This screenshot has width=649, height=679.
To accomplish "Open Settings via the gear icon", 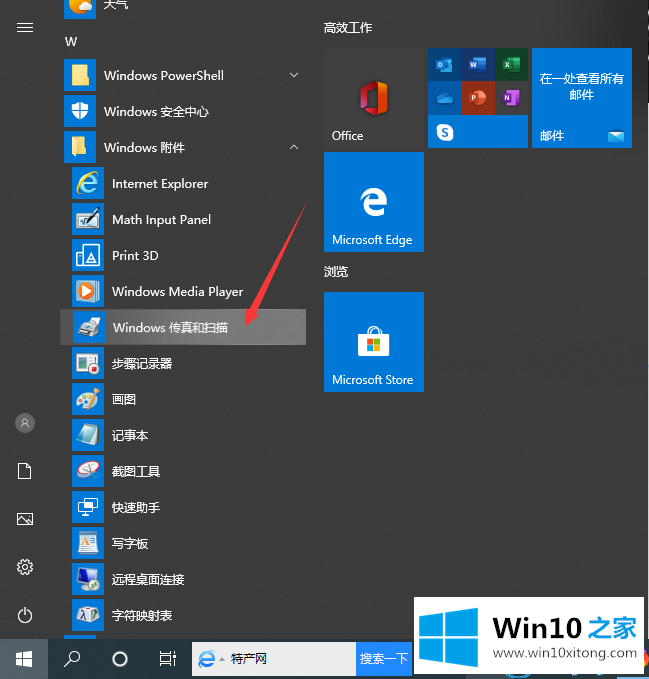I will 25,567.
